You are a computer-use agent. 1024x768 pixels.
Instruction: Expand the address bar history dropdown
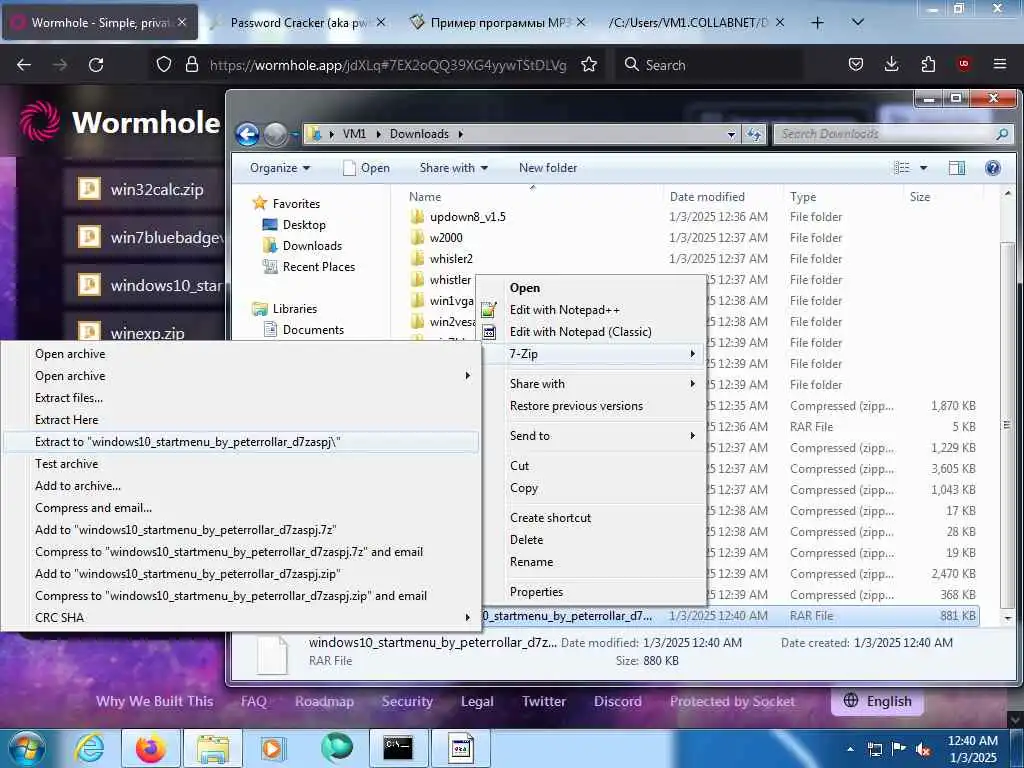tap(731, 134)
